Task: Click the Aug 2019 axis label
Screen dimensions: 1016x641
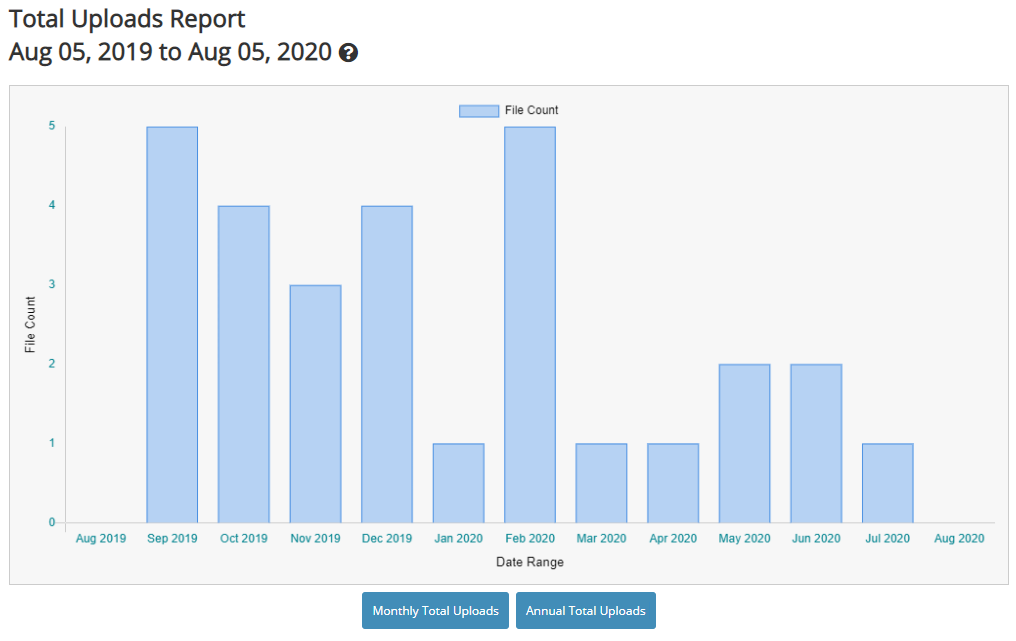Action: pos(101,538)
